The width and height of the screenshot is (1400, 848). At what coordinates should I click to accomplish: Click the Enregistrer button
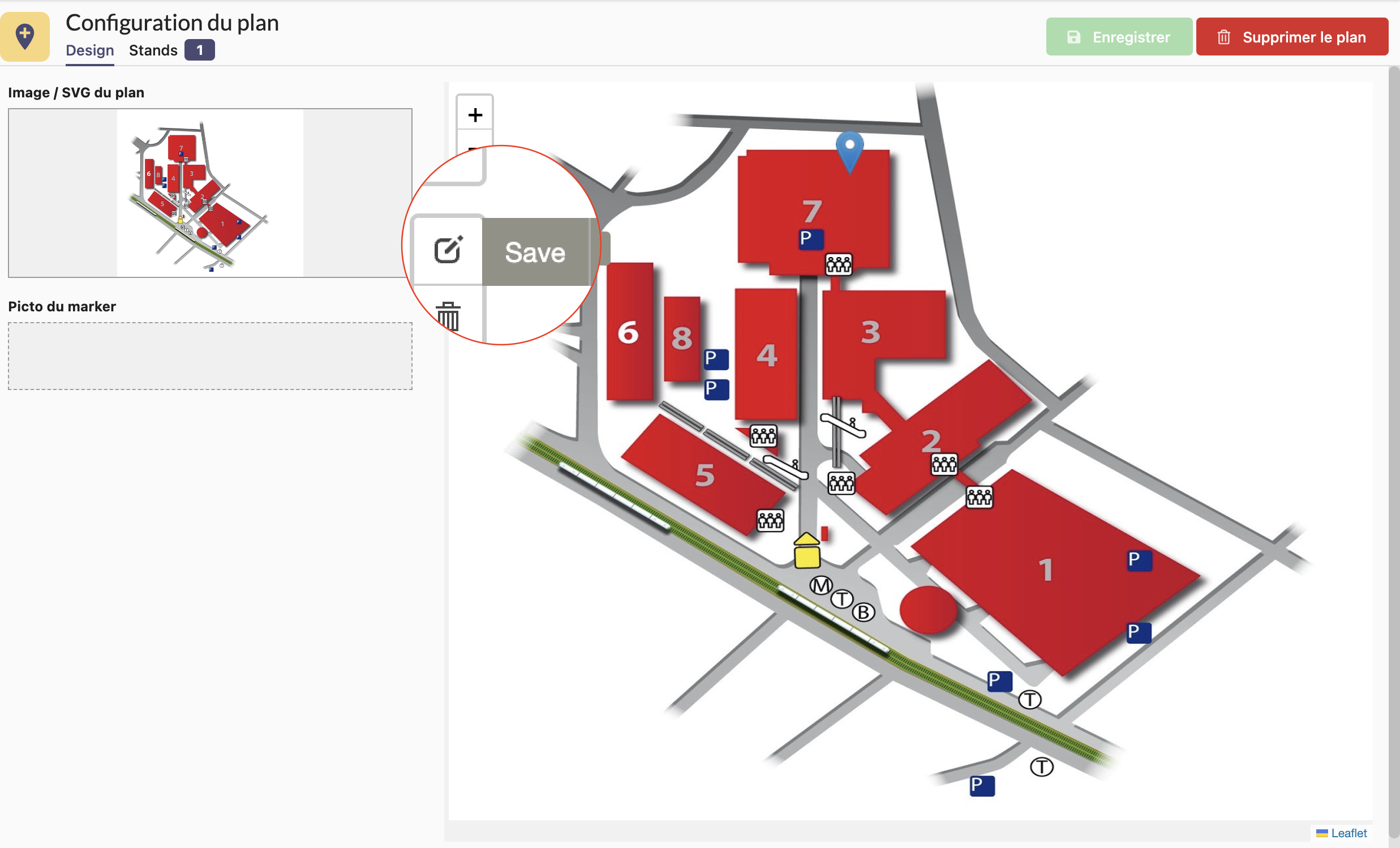[1119, 37]
